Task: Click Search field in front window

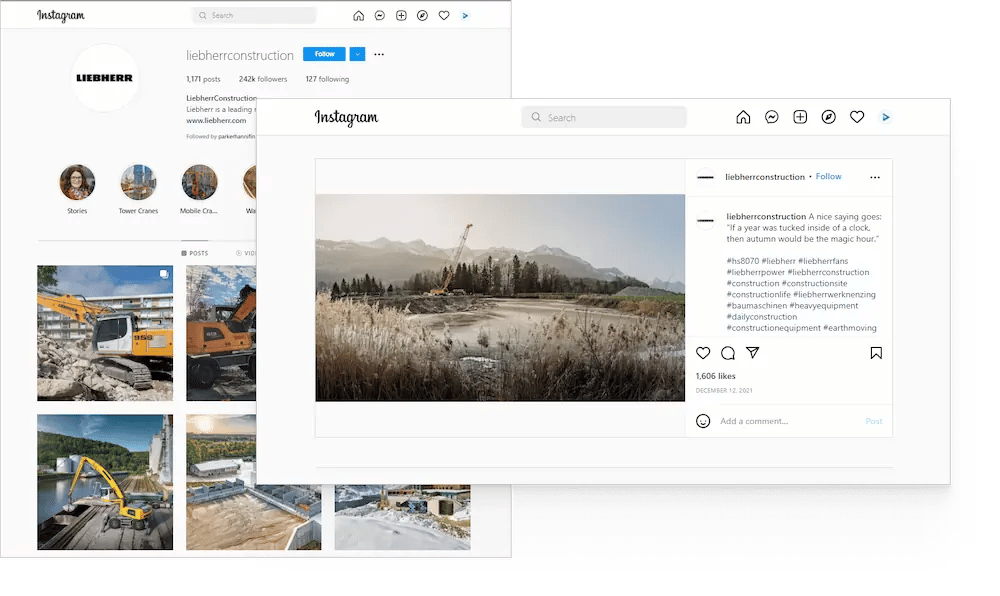Action: (x=604, y=117)
